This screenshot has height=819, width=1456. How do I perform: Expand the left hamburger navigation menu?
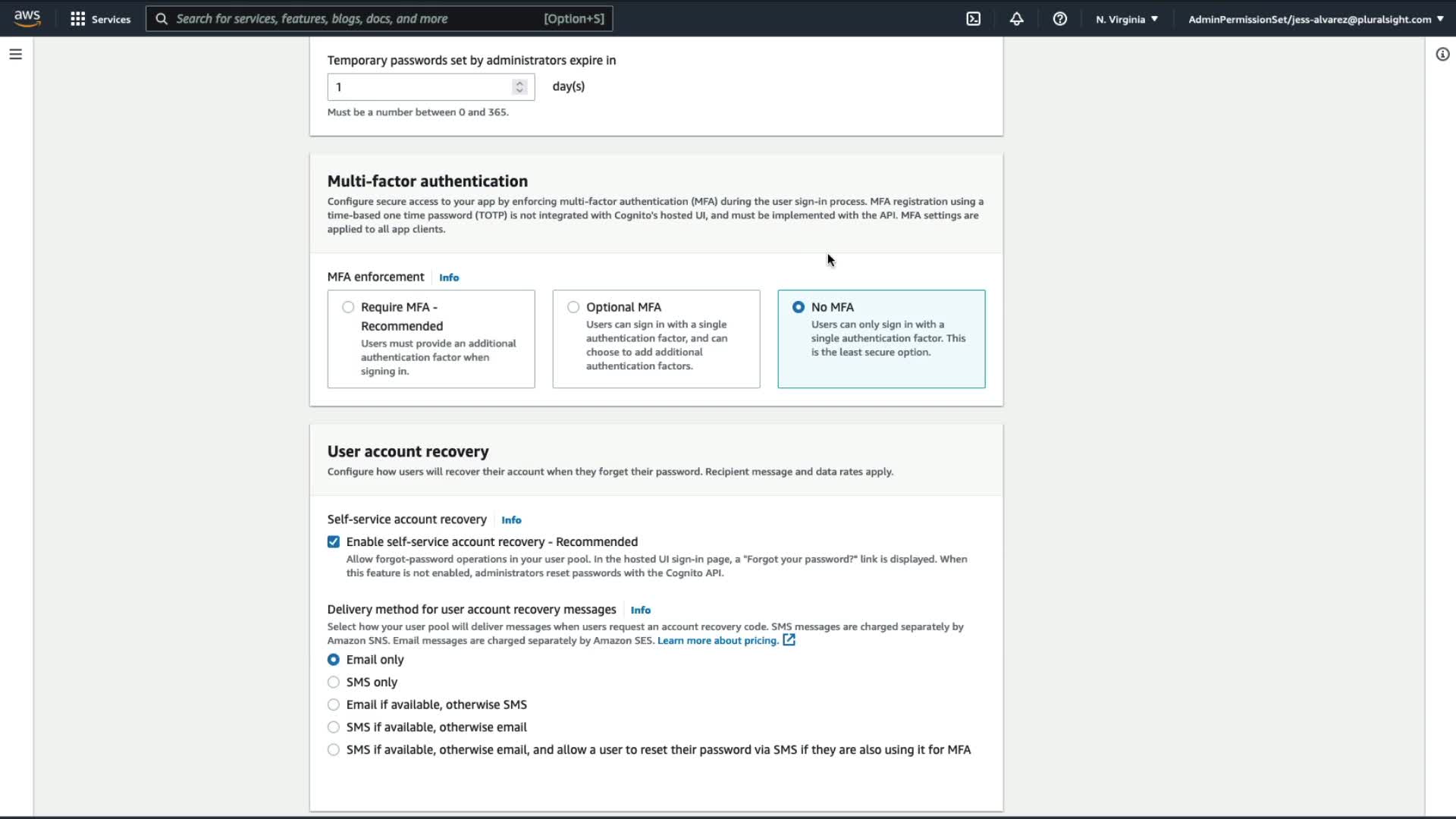pyautogui.click(x=15, y=55)
